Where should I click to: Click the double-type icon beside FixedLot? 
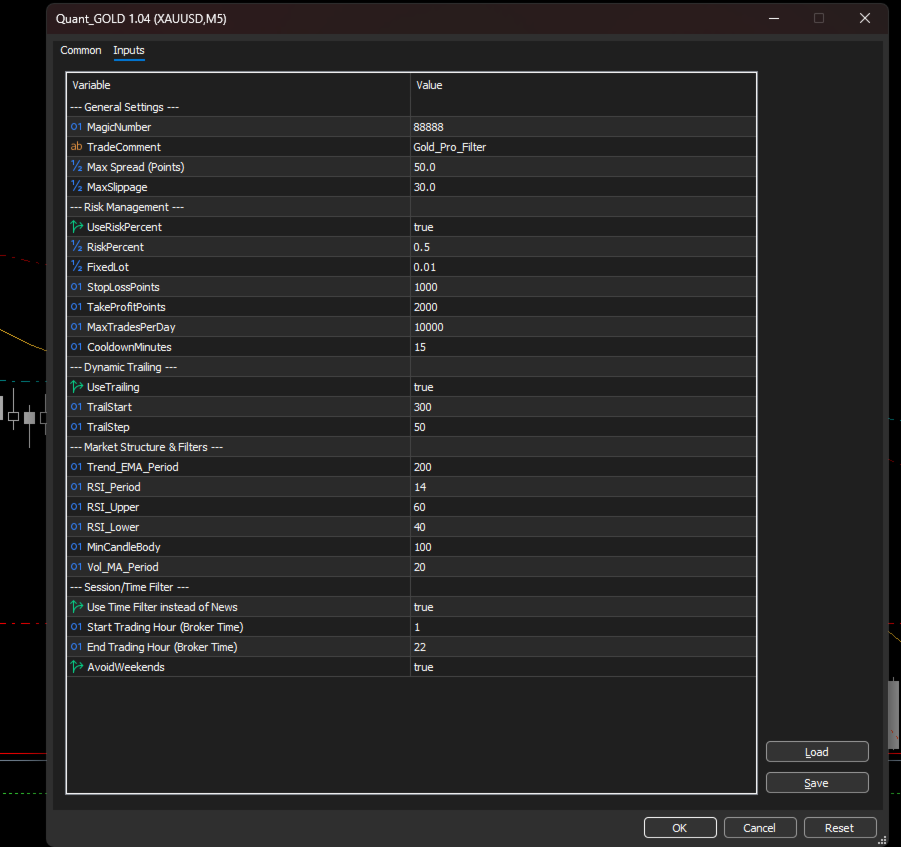coord(76,267)
